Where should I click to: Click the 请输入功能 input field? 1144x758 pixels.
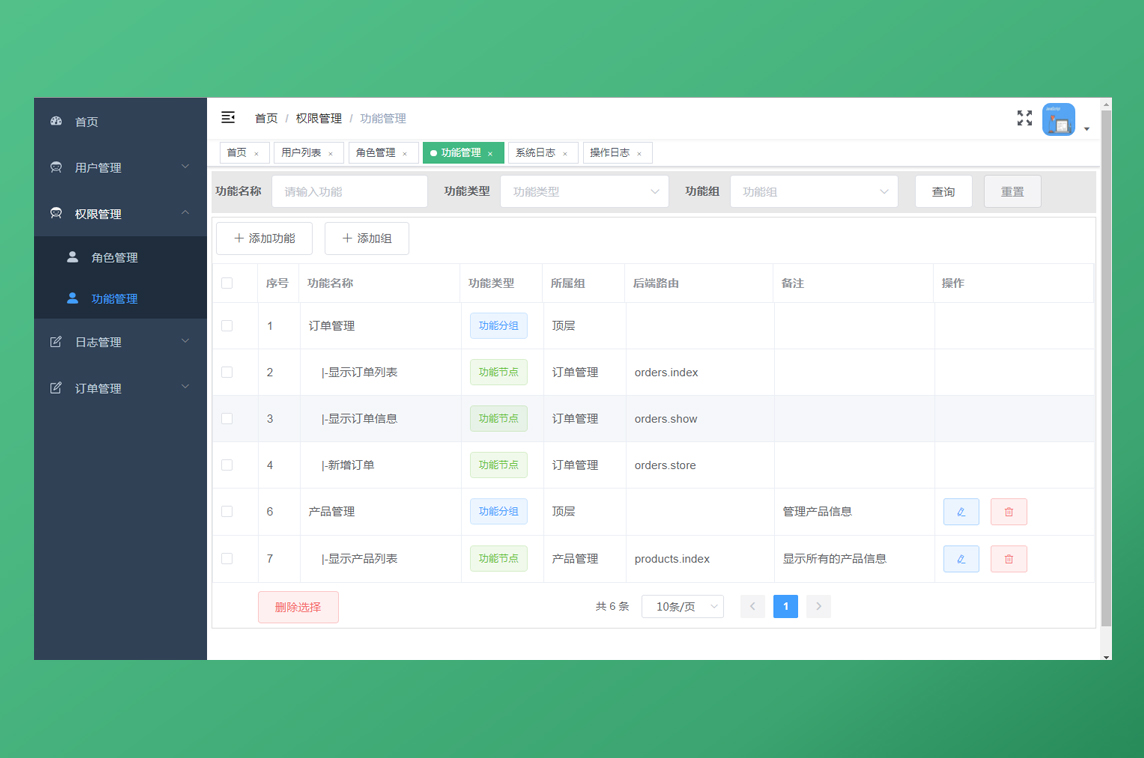[349, 191]
